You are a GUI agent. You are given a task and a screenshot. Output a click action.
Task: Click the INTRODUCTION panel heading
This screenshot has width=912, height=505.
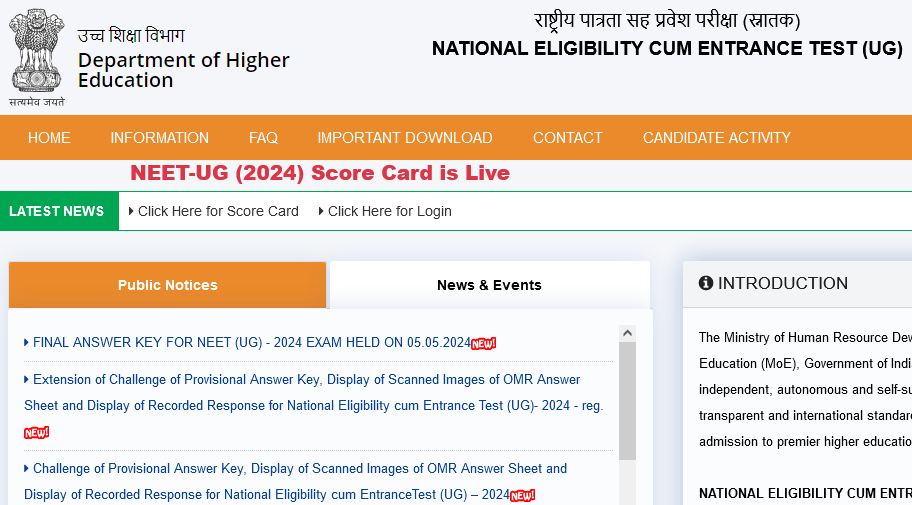tap(783, 283)
